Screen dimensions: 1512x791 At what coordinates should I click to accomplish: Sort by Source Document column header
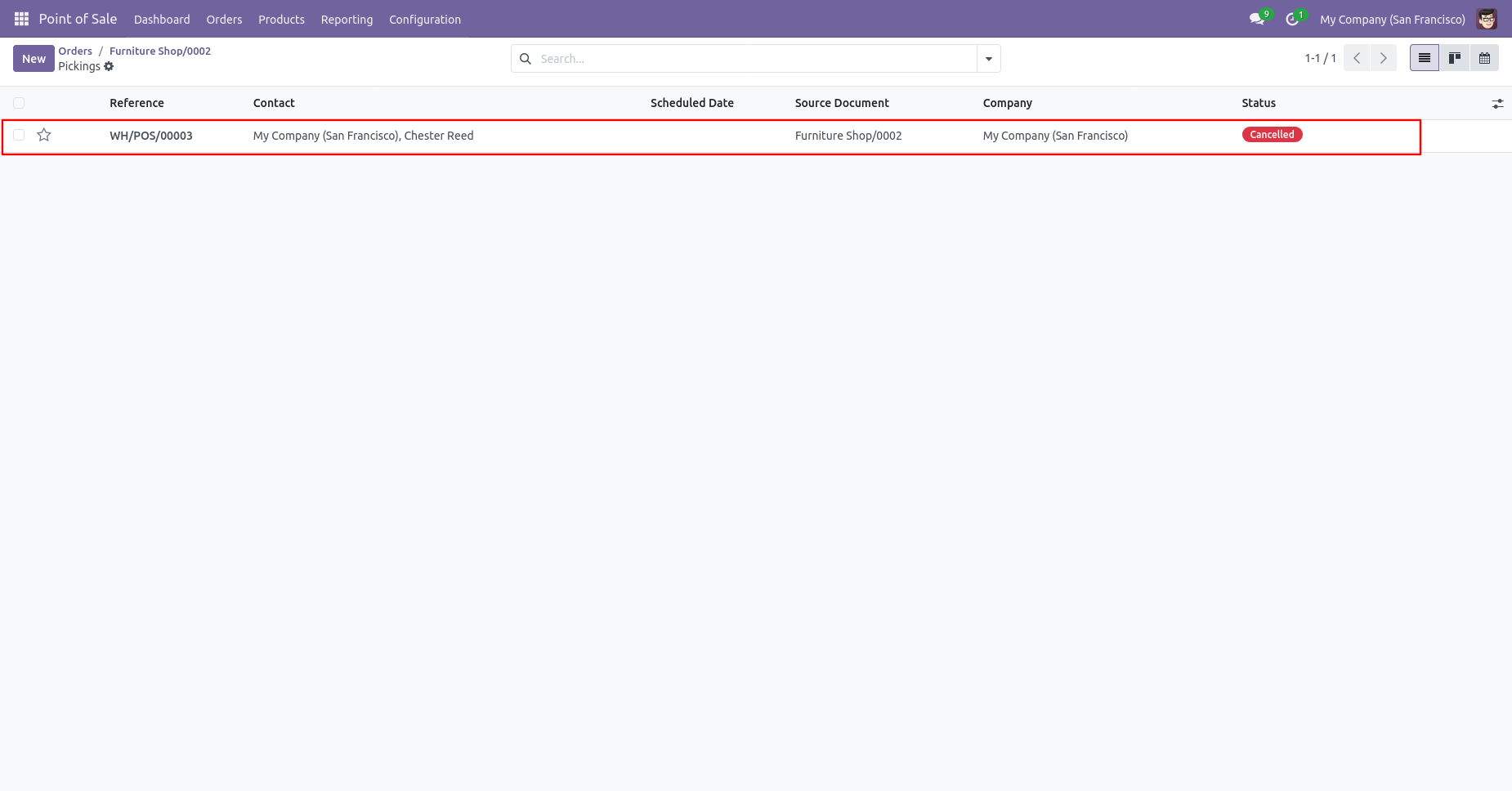pyautogui.click(x=842, y=103)
